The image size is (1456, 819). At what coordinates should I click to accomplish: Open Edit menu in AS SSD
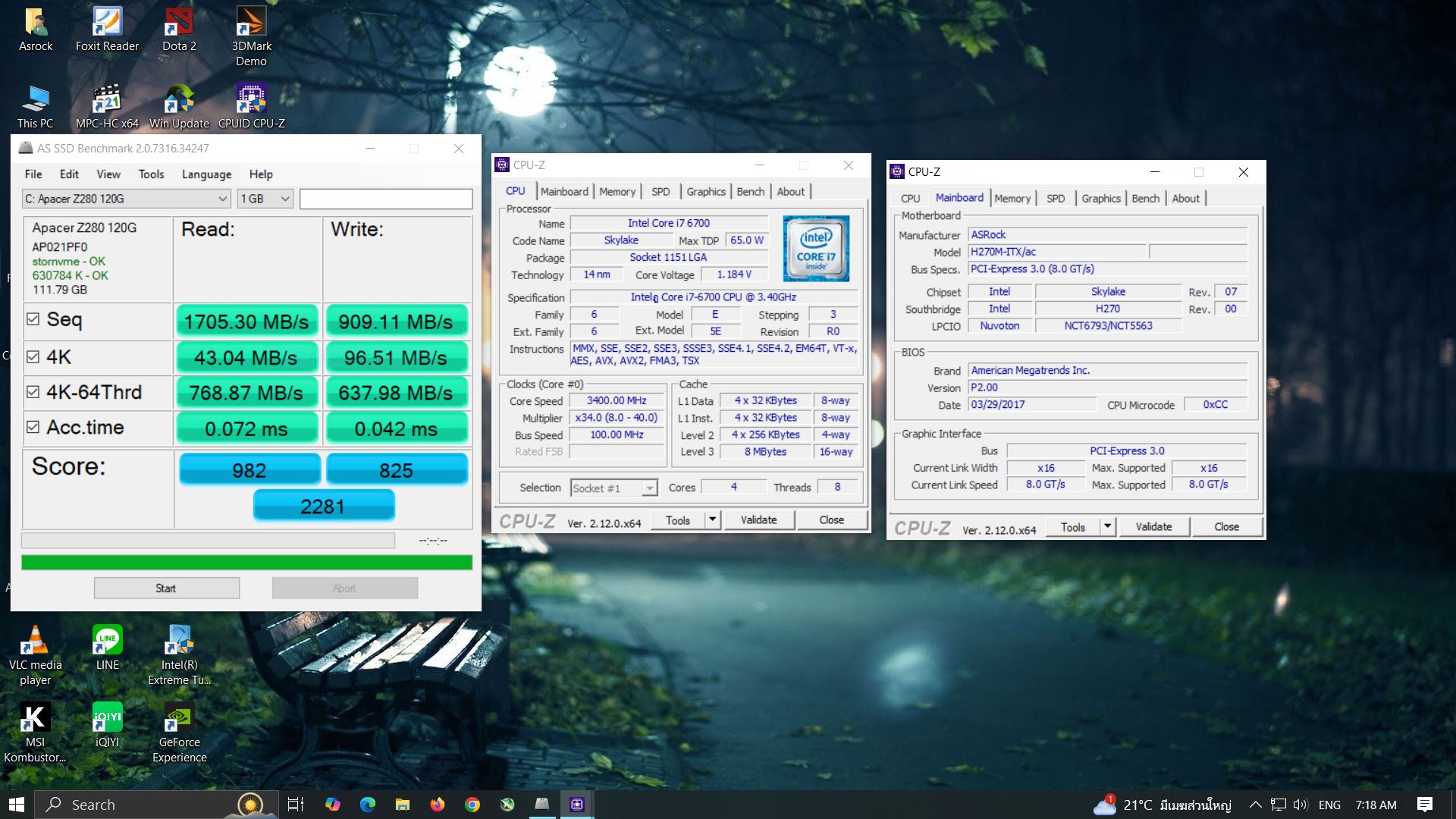tap(69, 174)
